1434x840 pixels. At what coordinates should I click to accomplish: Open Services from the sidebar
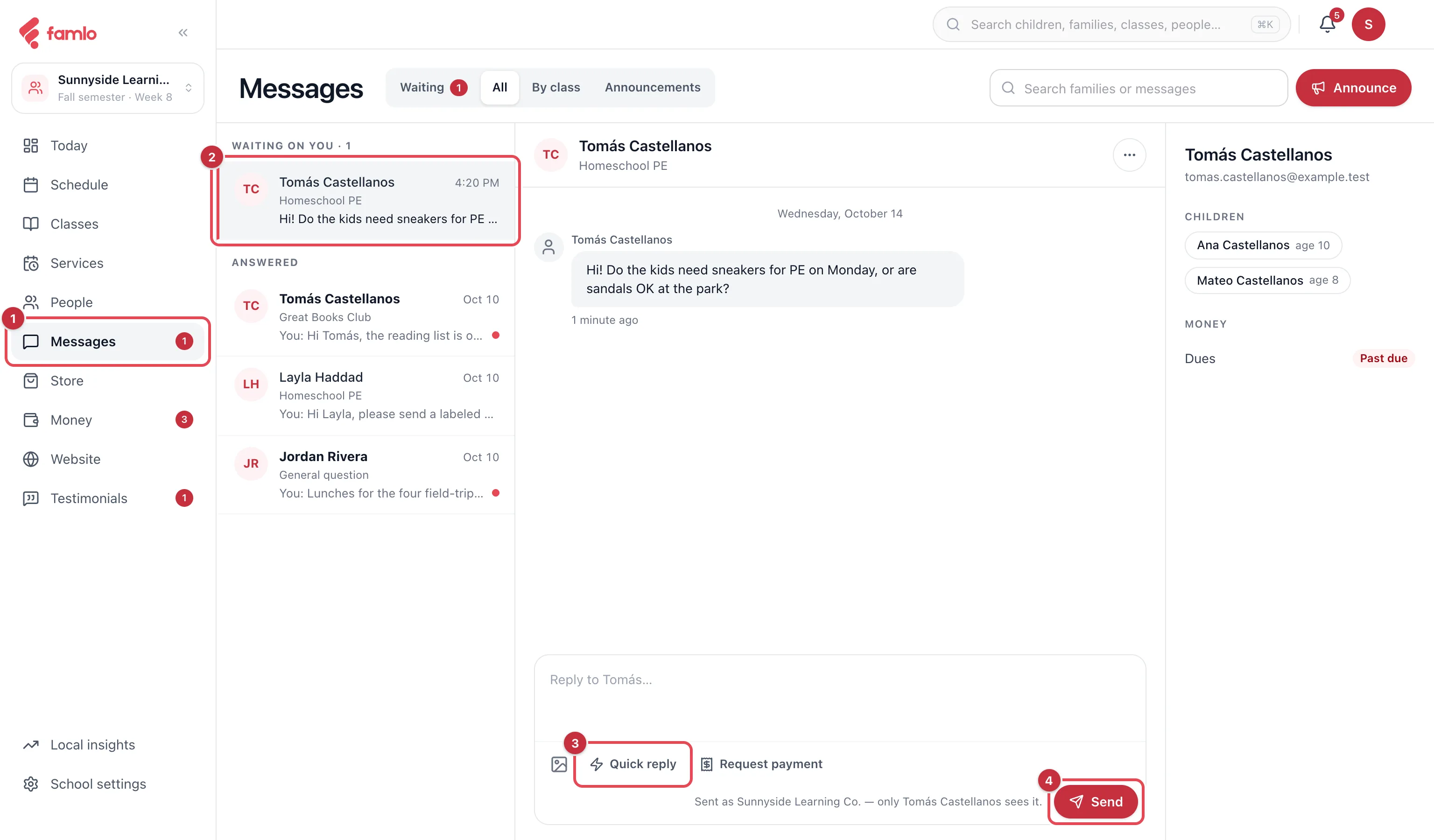107,263
